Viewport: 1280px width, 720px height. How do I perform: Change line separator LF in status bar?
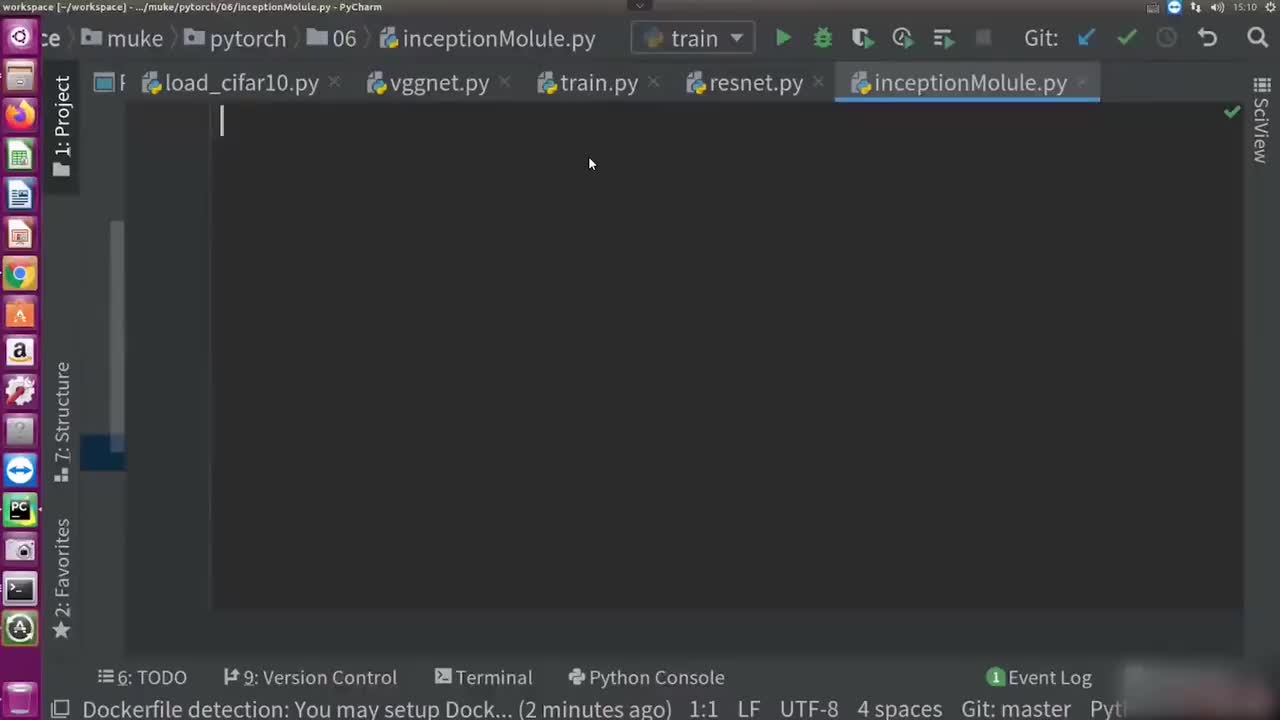(x=748, y=709)
